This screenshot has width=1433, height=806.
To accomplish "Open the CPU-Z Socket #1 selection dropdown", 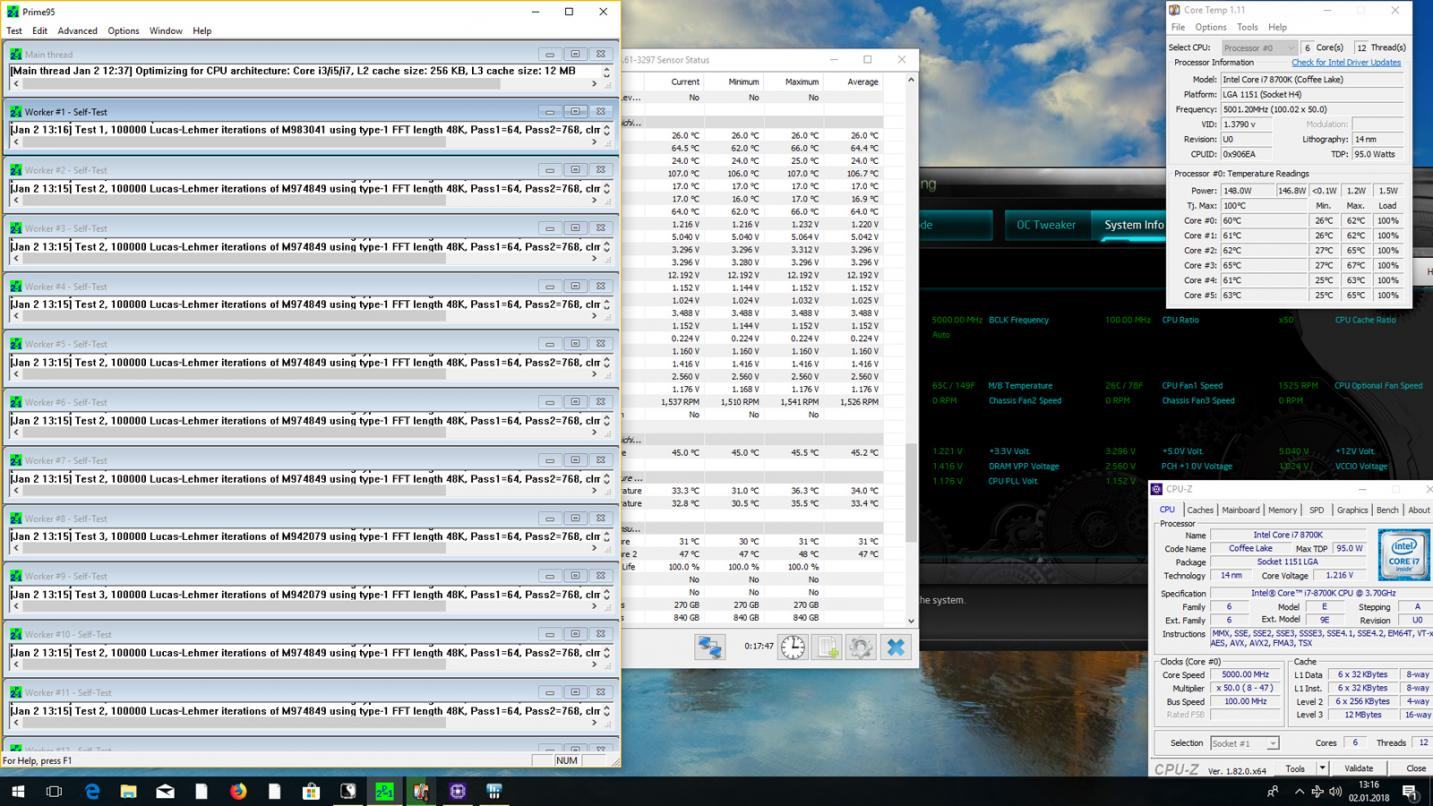I will coord(1244,743).
